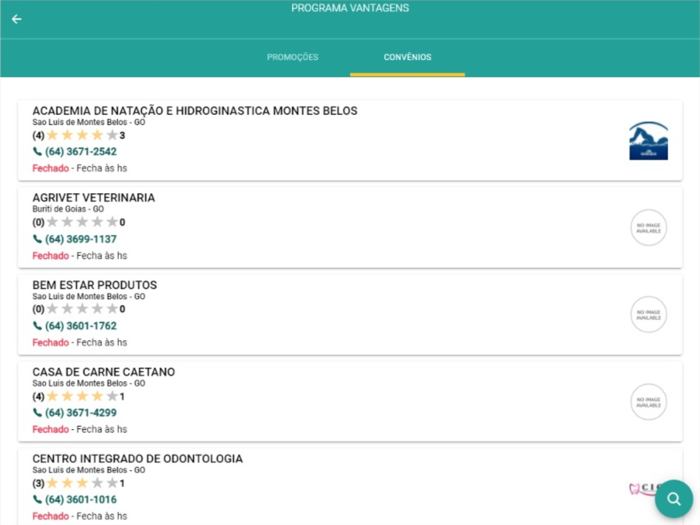The height and width of the screenshot is (525, 700).
Task: Go back using the arrow icon
Action: click(17, 19)
